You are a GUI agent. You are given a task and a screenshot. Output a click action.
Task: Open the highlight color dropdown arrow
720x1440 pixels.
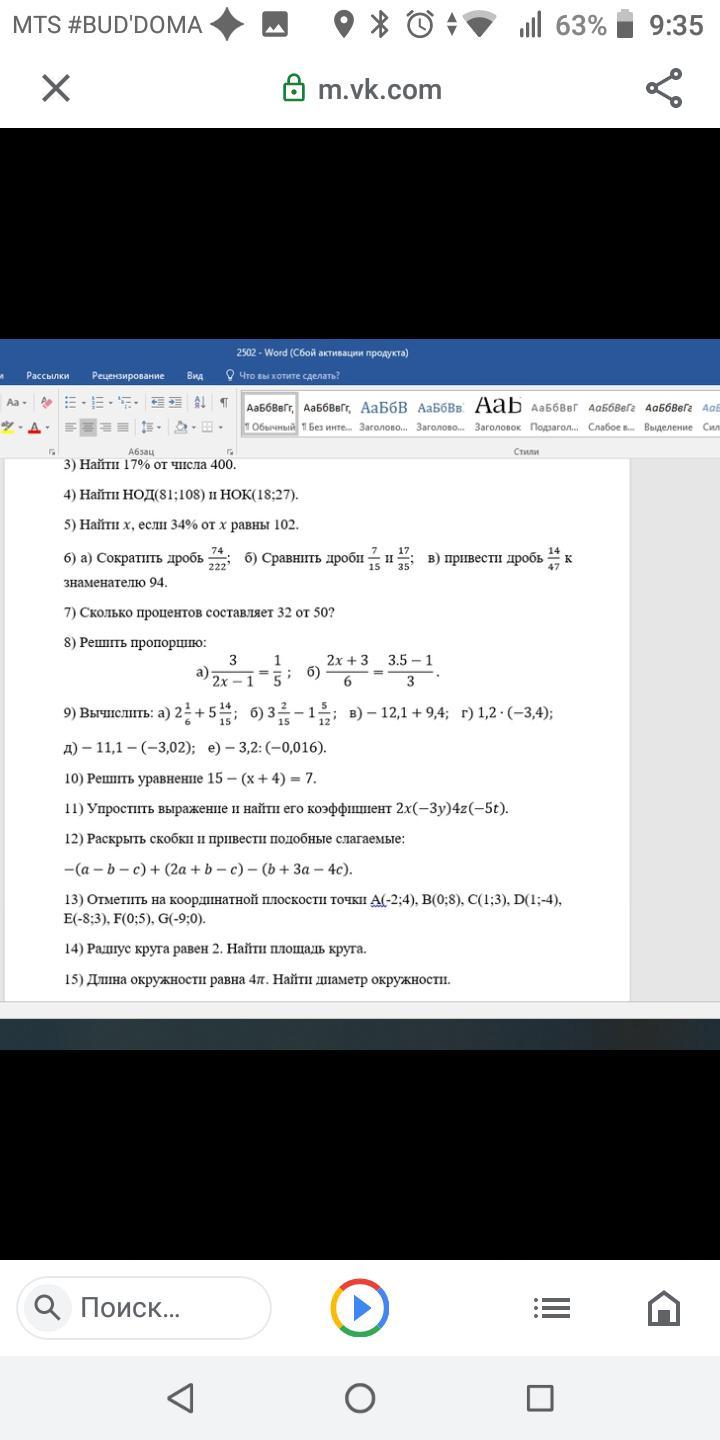(x=20, y=428)
